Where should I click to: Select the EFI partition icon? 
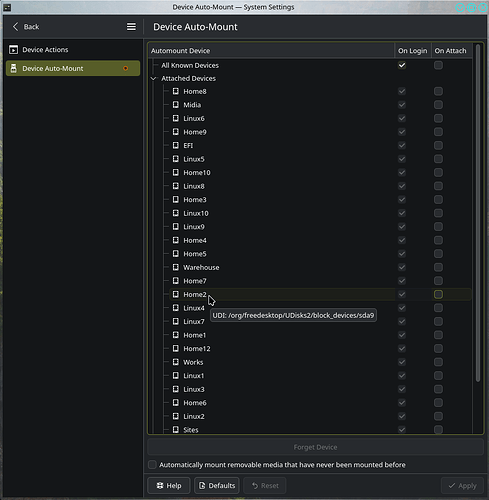click(176, 145)
